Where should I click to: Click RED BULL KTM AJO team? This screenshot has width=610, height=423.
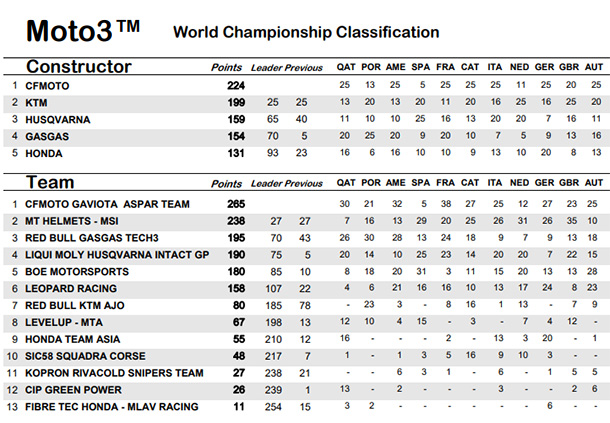[75, 305]
